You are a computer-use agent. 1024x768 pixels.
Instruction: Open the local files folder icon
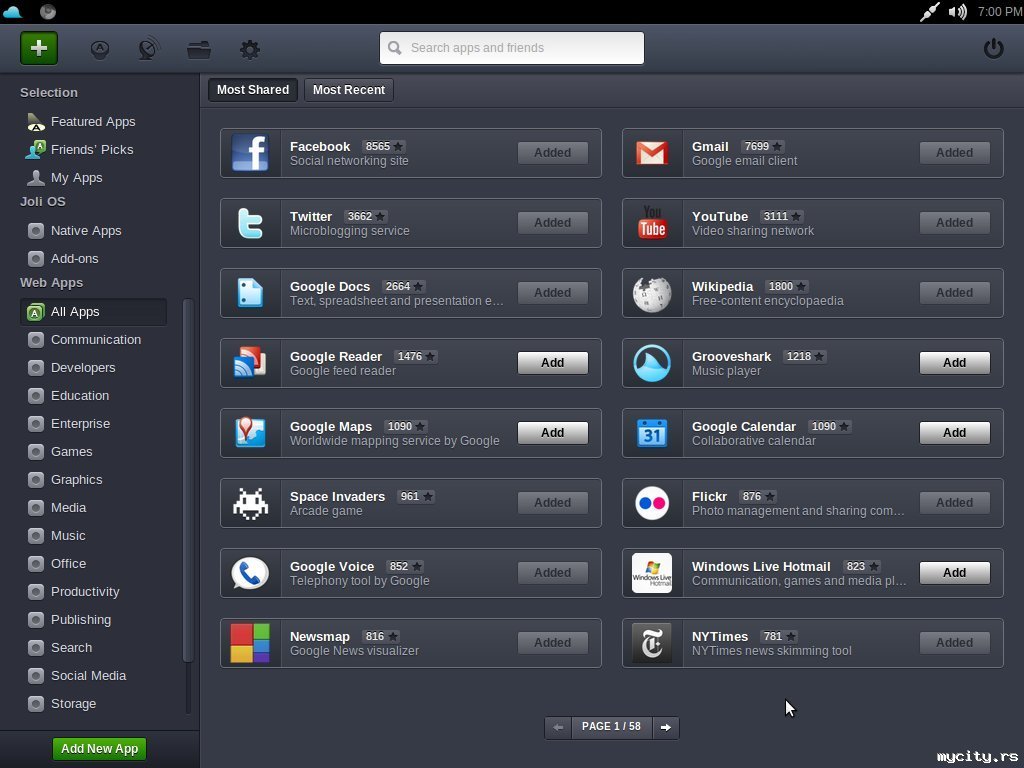pos(199,50)
